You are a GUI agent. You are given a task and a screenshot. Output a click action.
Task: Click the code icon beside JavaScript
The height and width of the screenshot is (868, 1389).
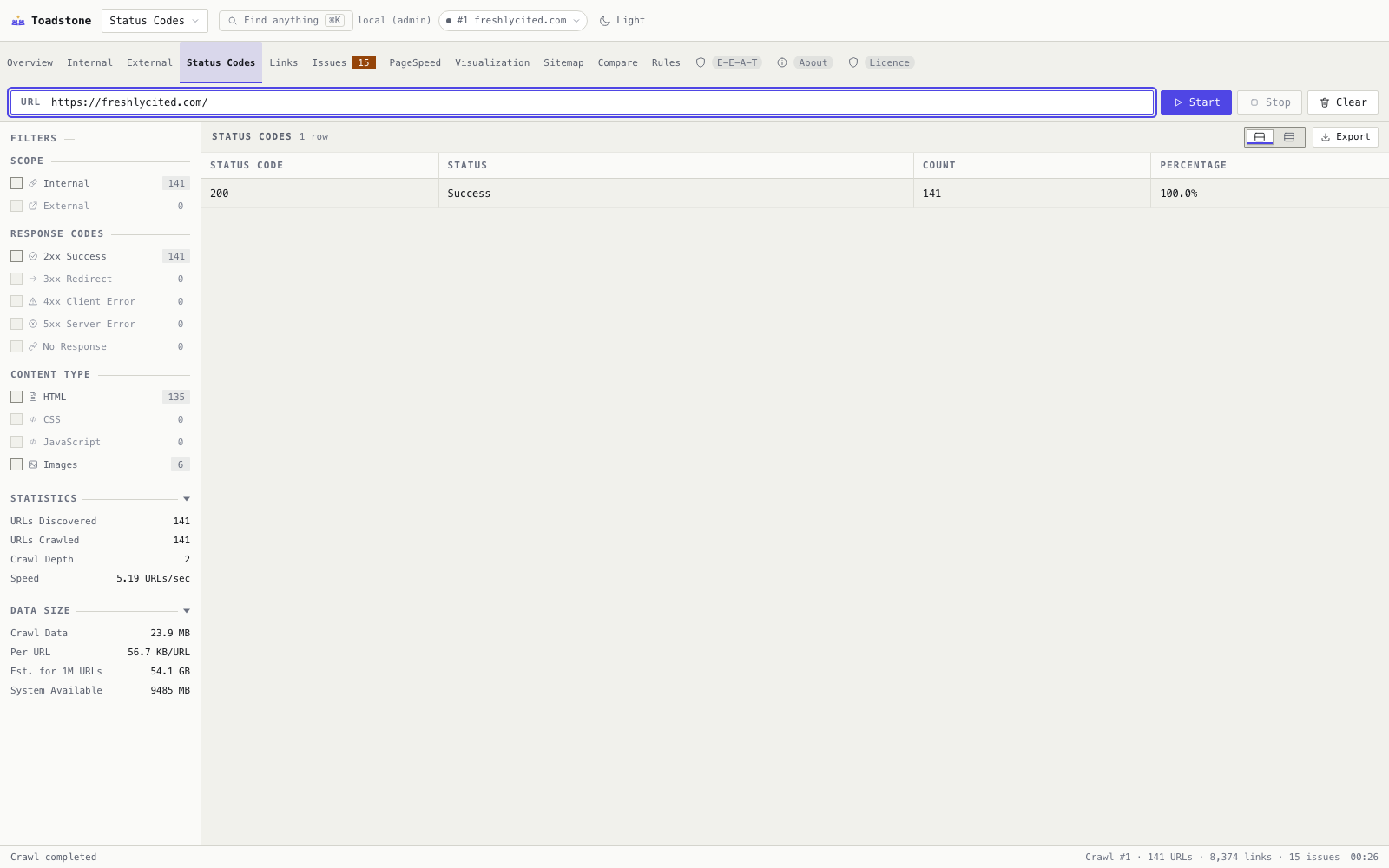coord(33,442)
